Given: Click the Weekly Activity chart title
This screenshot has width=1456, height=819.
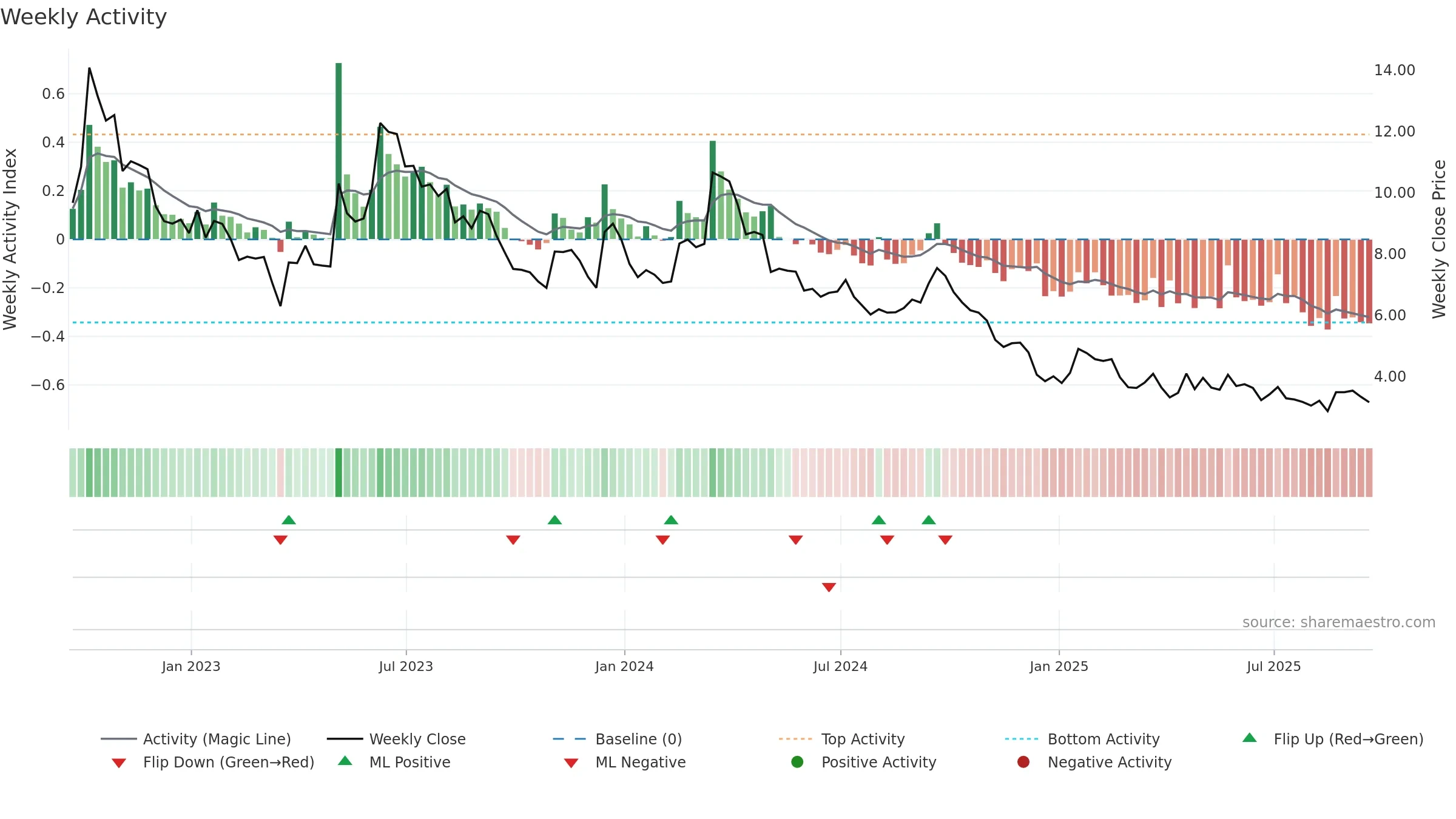Looking at the screenshot, I should pyautogui.click(x=84, y=17).
